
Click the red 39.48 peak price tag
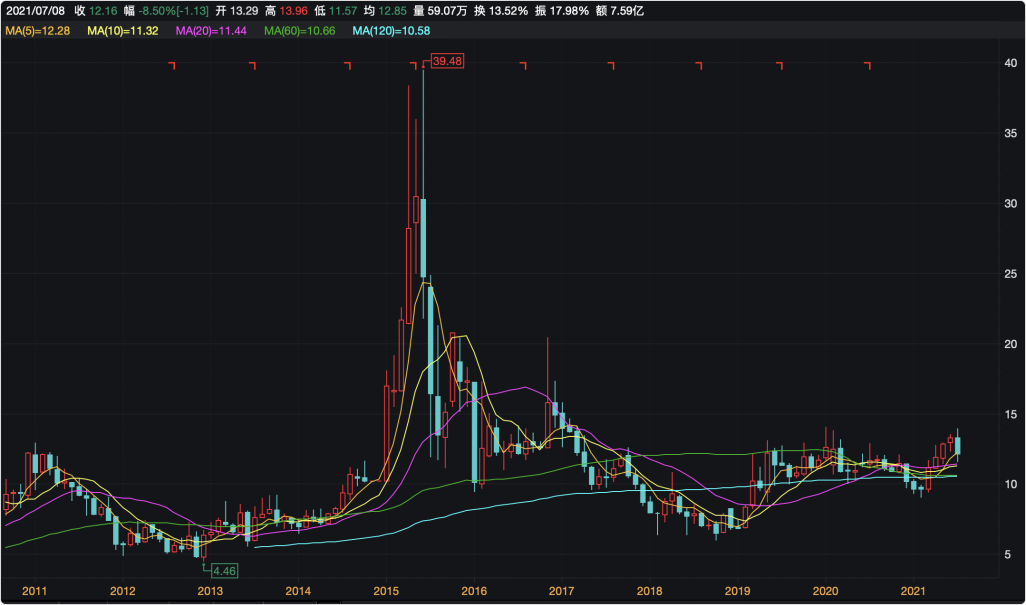click(x=447, y=61)
